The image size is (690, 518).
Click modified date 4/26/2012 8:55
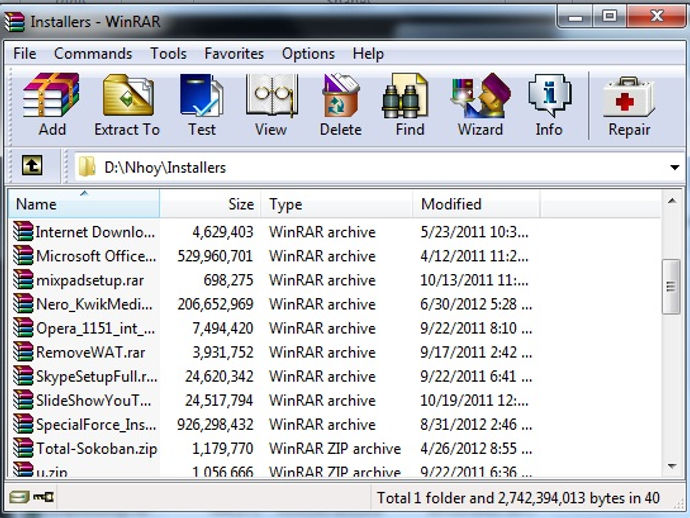[476, 449]
